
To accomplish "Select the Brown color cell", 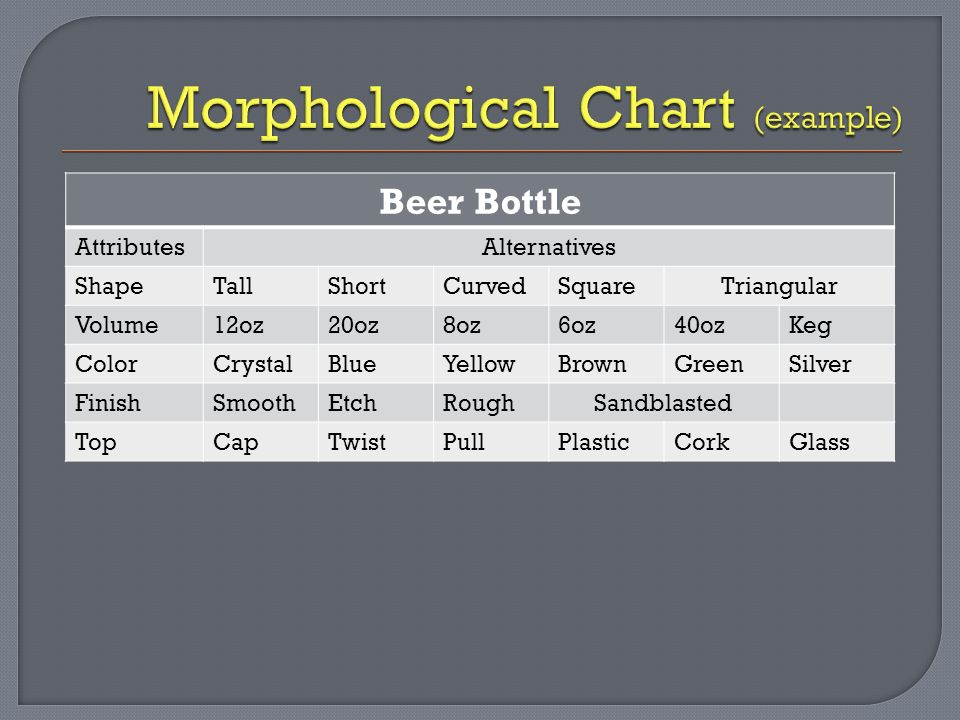I will (x=606, y=364).
